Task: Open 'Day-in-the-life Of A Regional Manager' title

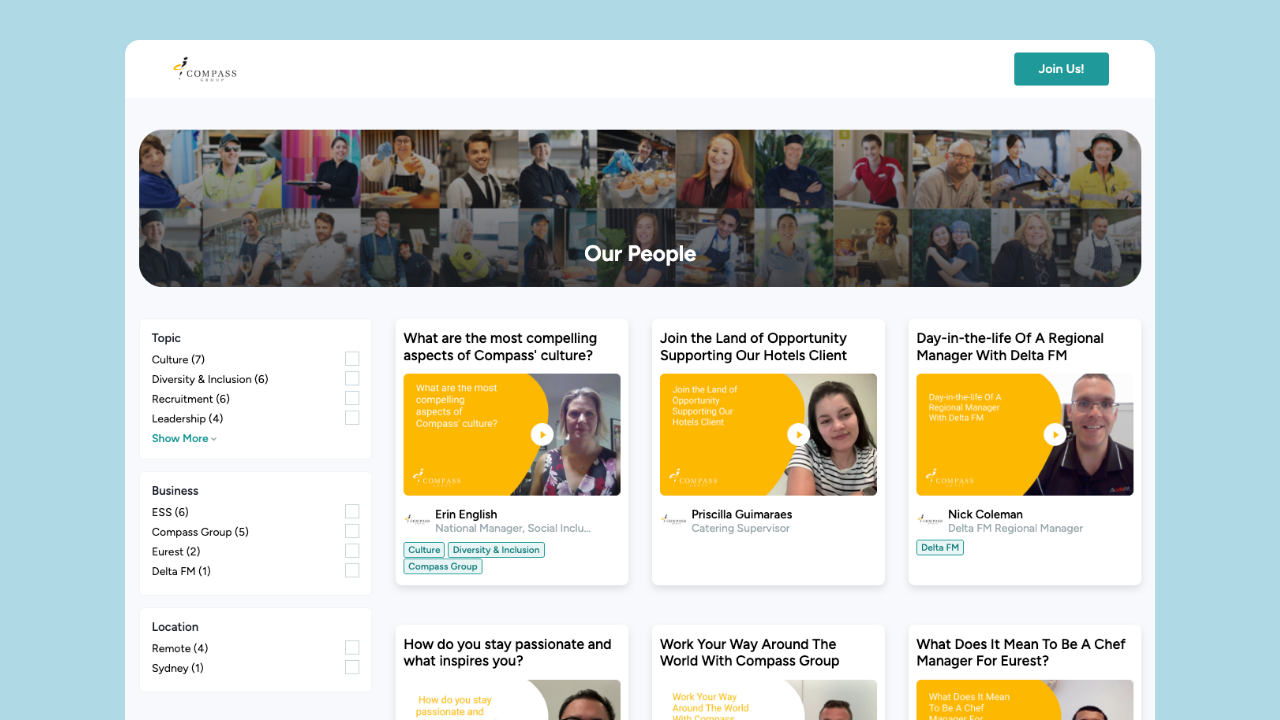Action: pos(1010,347)
